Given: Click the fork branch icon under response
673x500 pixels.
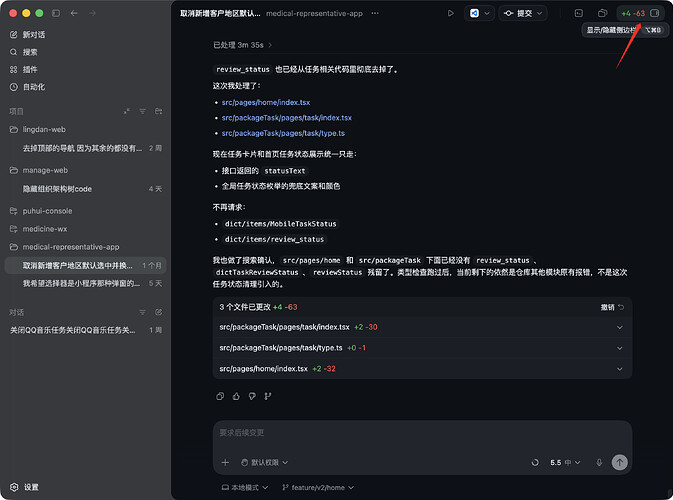Looking at the screenshot, I should pyautogui.click(x=268, y=396).
